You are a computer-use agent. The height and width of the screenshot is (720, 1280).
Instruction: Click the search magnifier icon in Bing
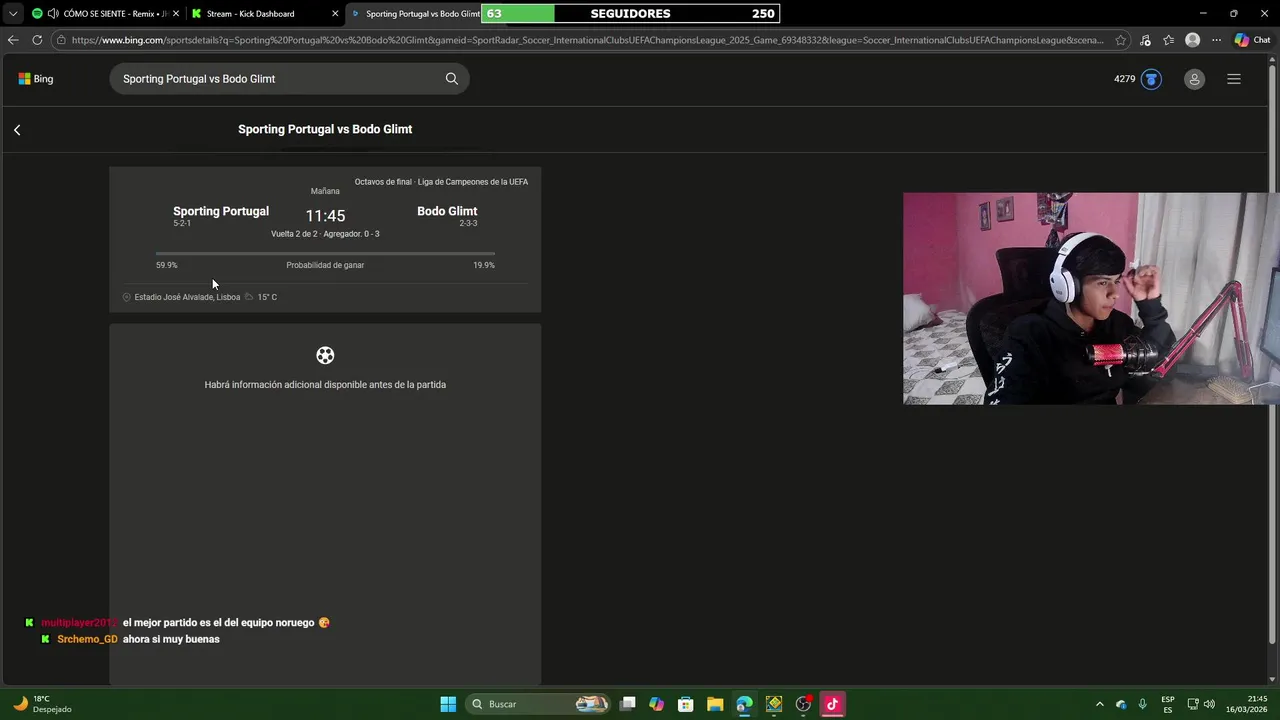pyautogui.click(x=452, y=79)
